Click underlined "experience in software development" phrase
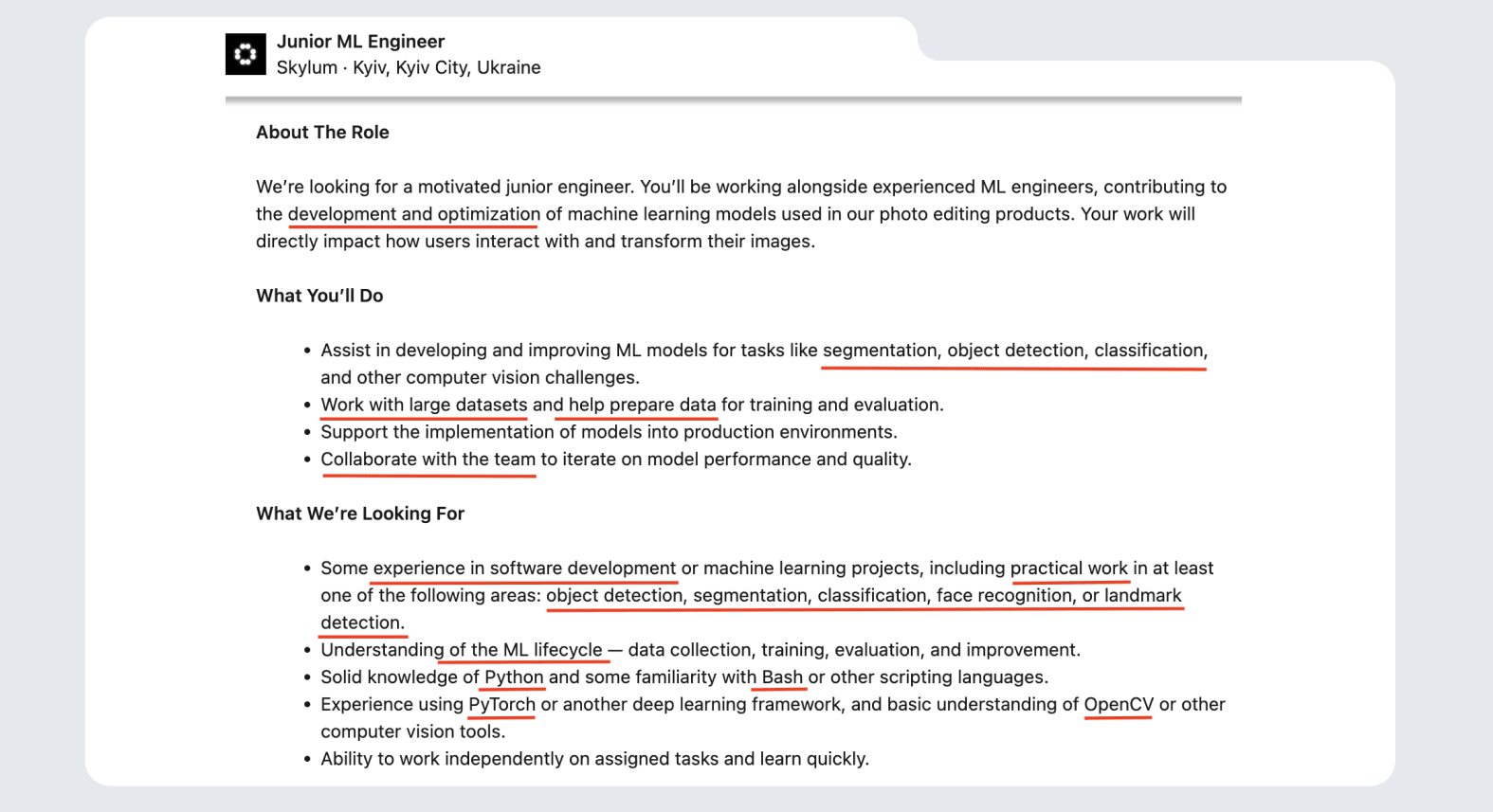This screenshot has width=1493, height=812. click(x=524, y=568)
